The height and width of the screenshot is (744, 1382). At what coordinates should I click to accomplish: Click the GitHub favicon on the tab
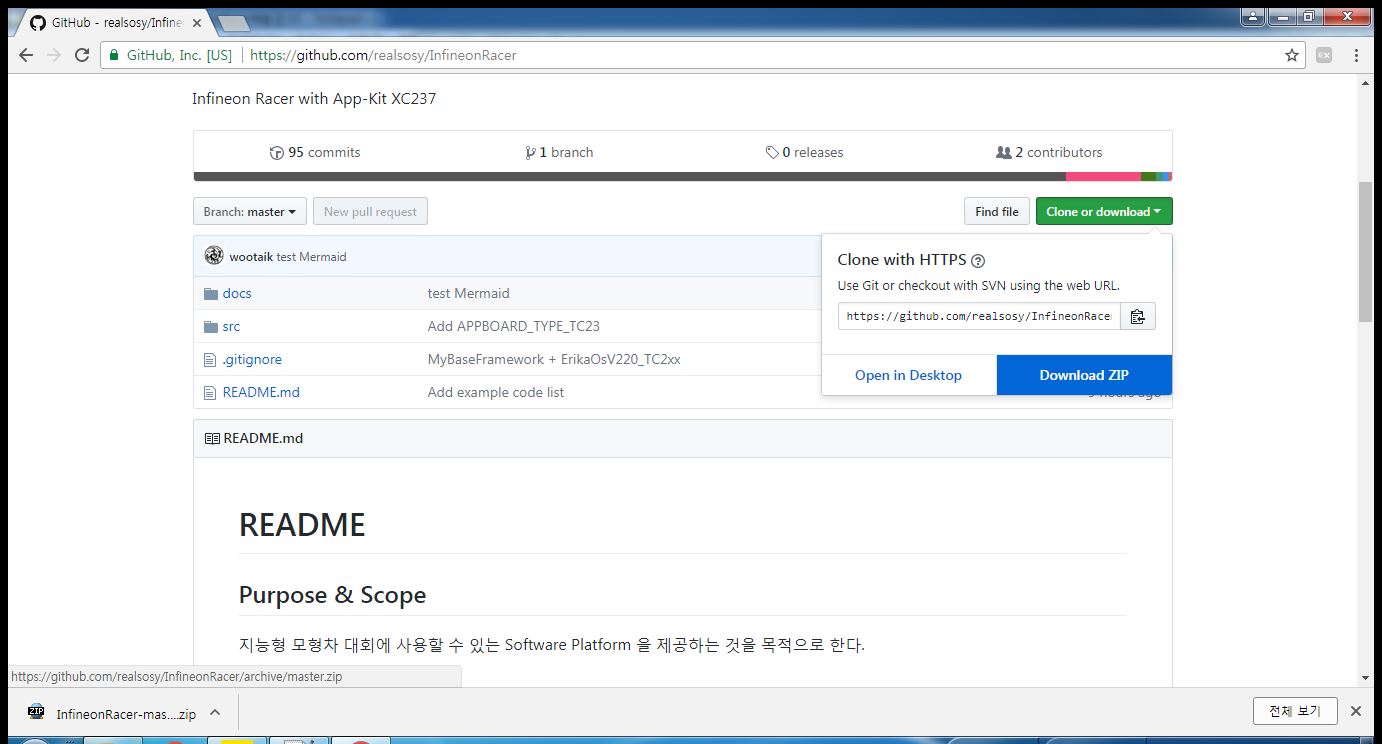[38, 22]
